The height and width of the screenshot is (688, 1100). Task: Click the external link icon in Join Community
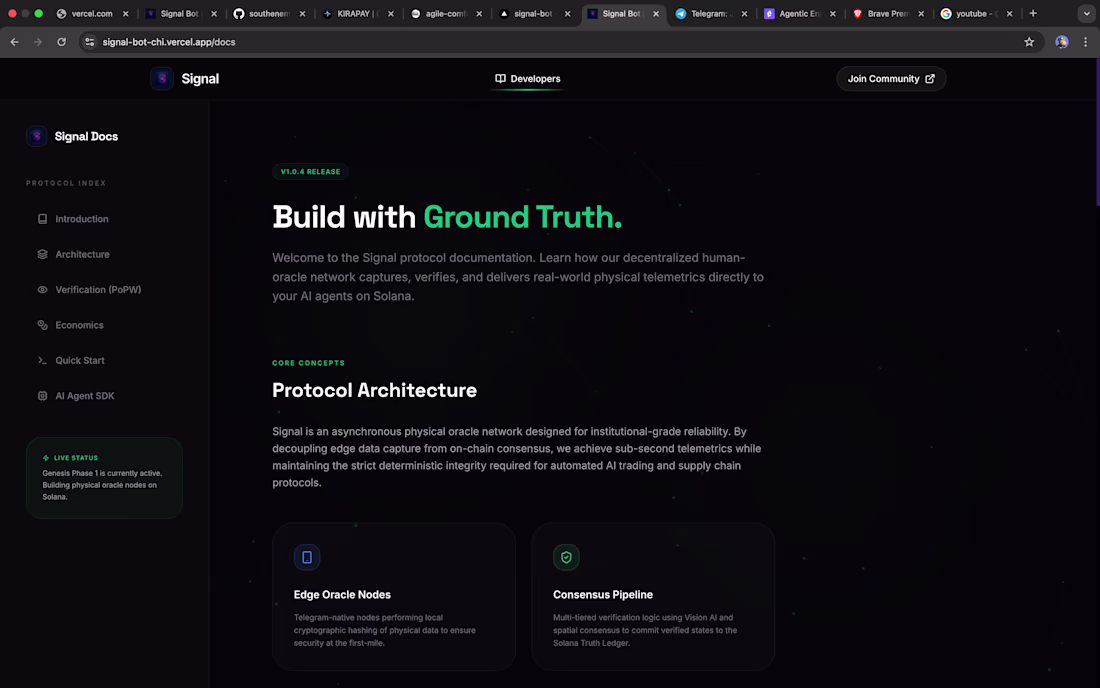click(930, 79)
